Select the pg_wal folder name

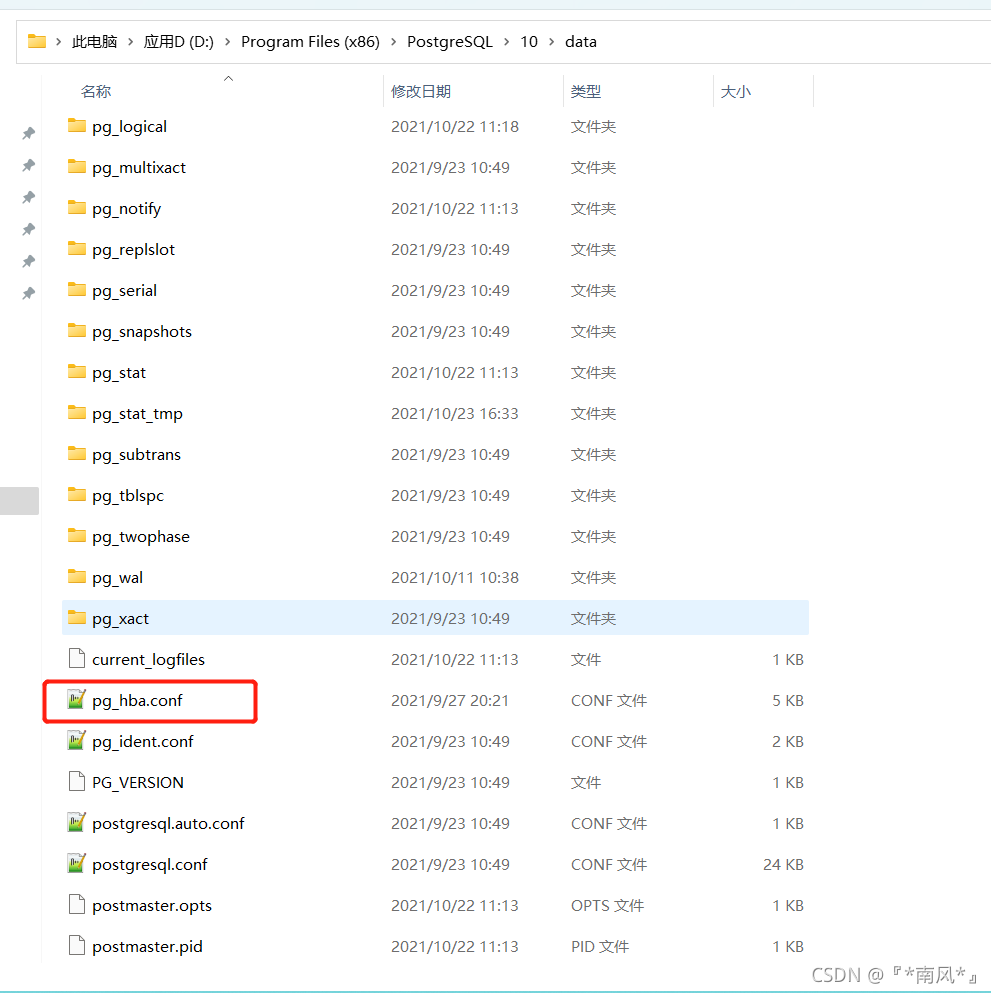click(x=117, y=578)
